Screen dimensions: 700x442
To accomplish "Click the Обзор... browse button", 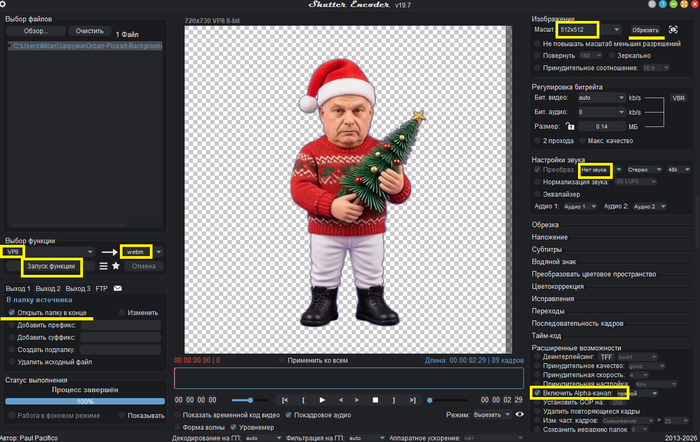I will [36, 31].
